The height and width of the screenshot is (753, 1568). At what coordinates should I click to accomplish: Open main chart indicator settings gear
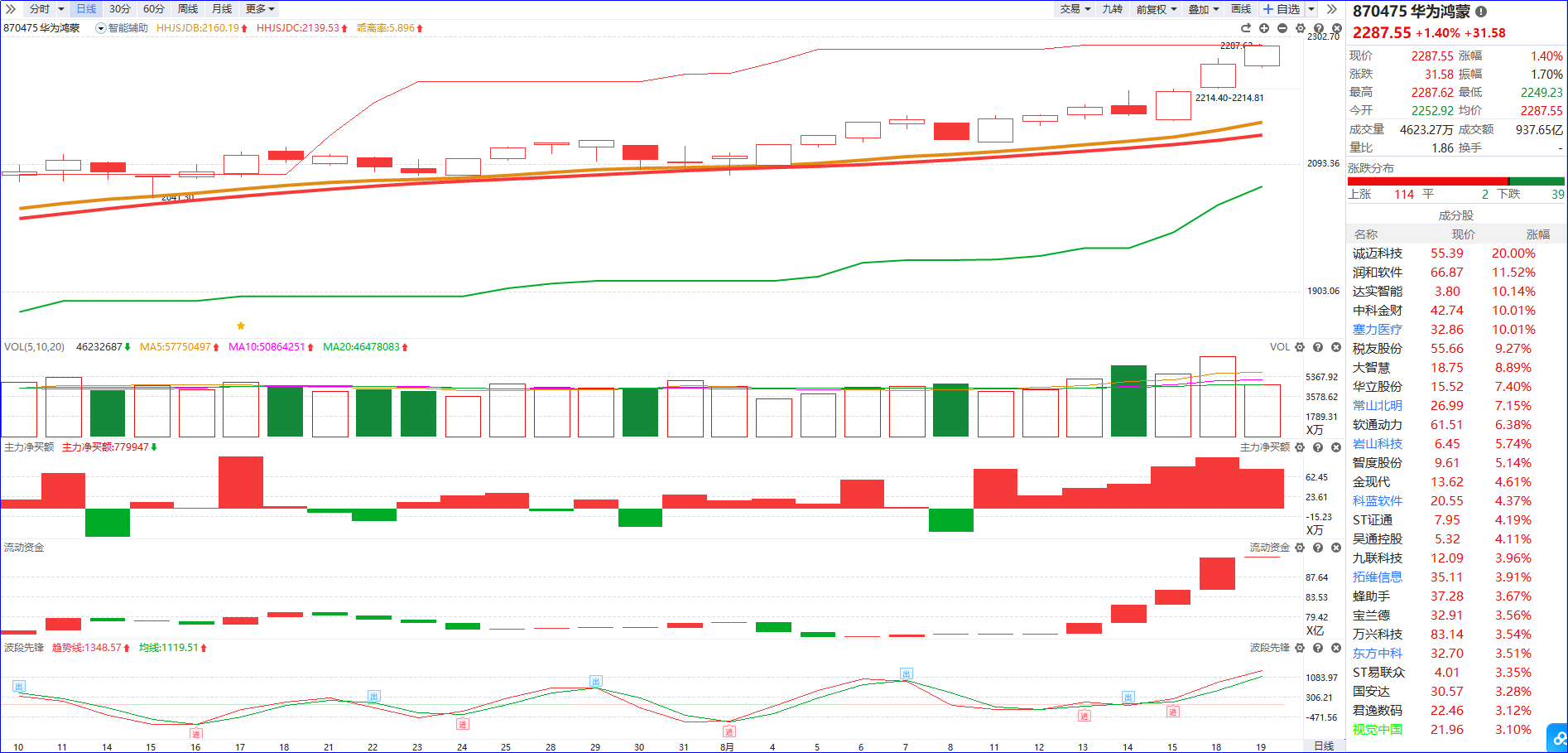tap(1301, 28)
